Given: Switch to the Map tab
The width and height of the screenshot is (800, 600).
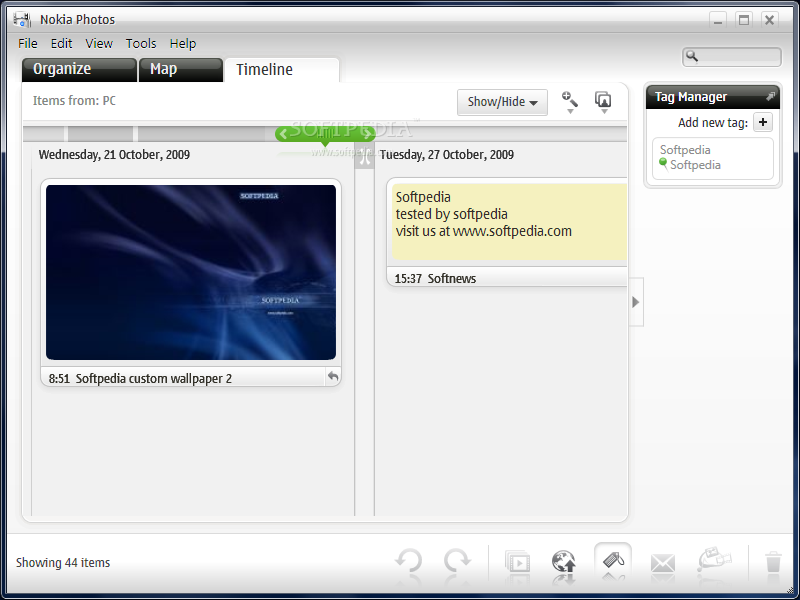Looking at the screenshot, I should pos(181,69).
